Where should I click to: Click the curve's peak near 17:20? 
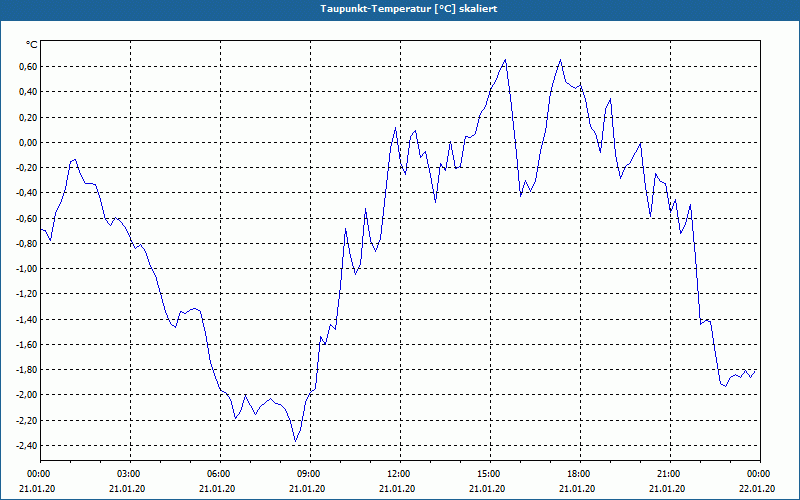coord(560,60)
